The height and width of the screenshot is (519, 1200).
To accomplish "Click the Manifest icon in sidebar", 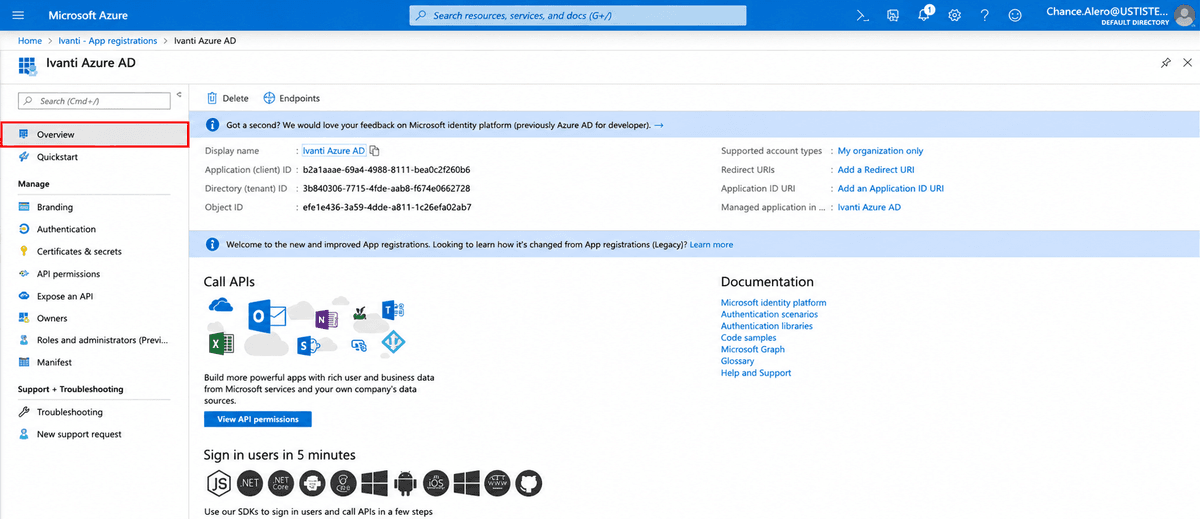I will [x=24, y=362].
